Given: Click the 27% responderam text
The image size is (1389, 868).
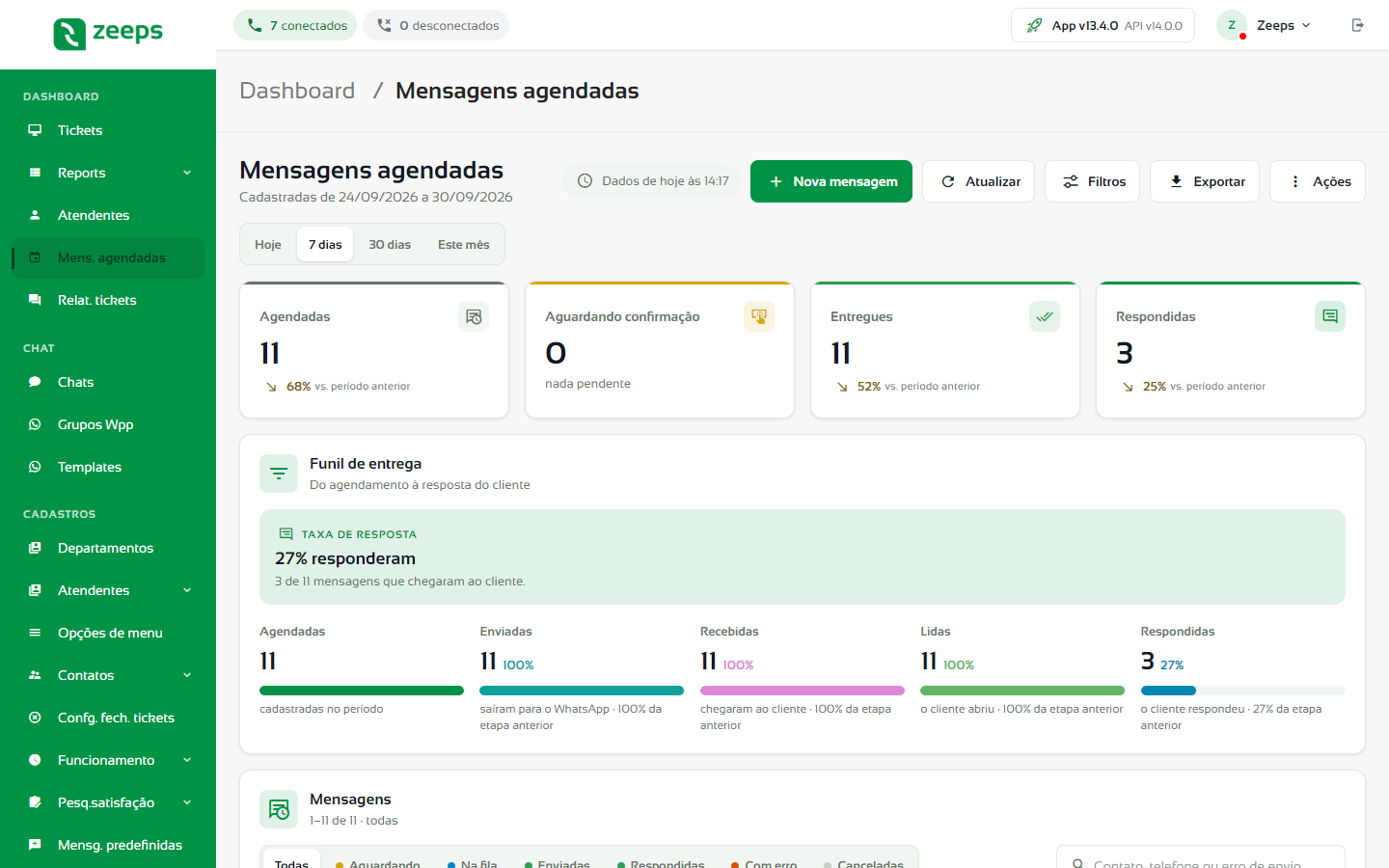Looking at the screenshot, I should (345, 558).
